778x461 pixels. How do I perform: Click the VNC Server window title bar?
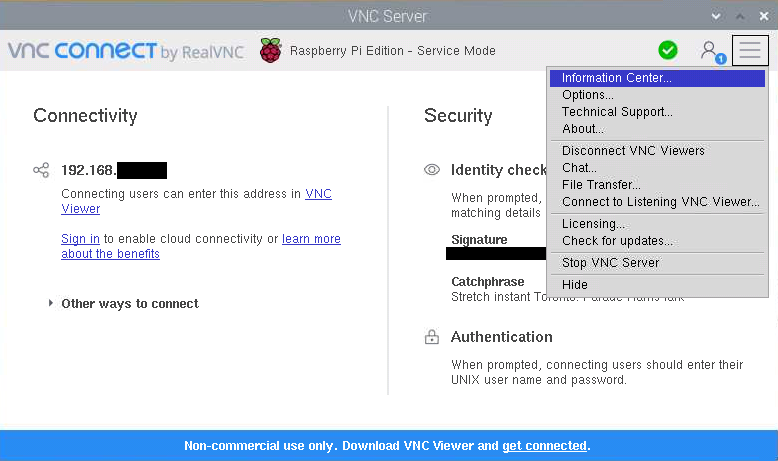[387, 16]
